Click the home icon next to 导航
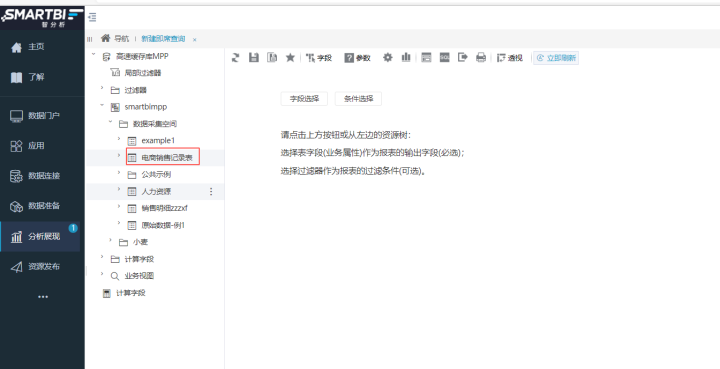720x369 pixels. point(106,38)
